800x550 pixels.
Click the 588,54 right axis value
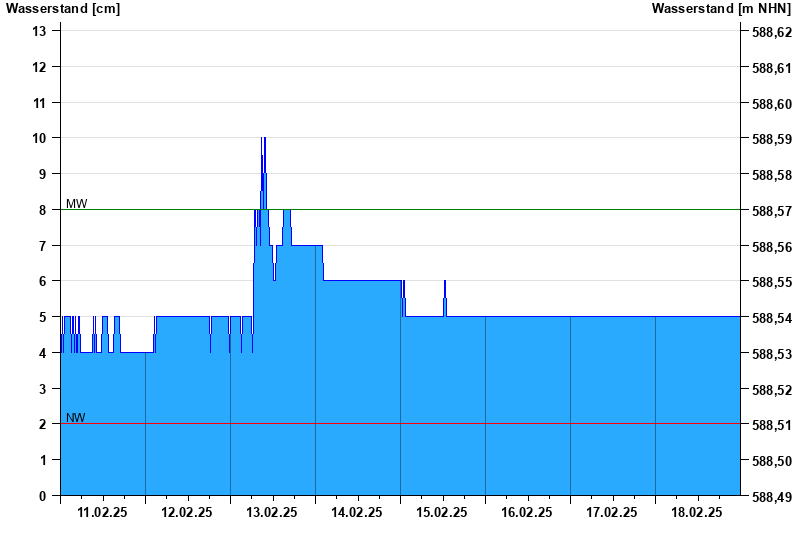coord(772,318)
